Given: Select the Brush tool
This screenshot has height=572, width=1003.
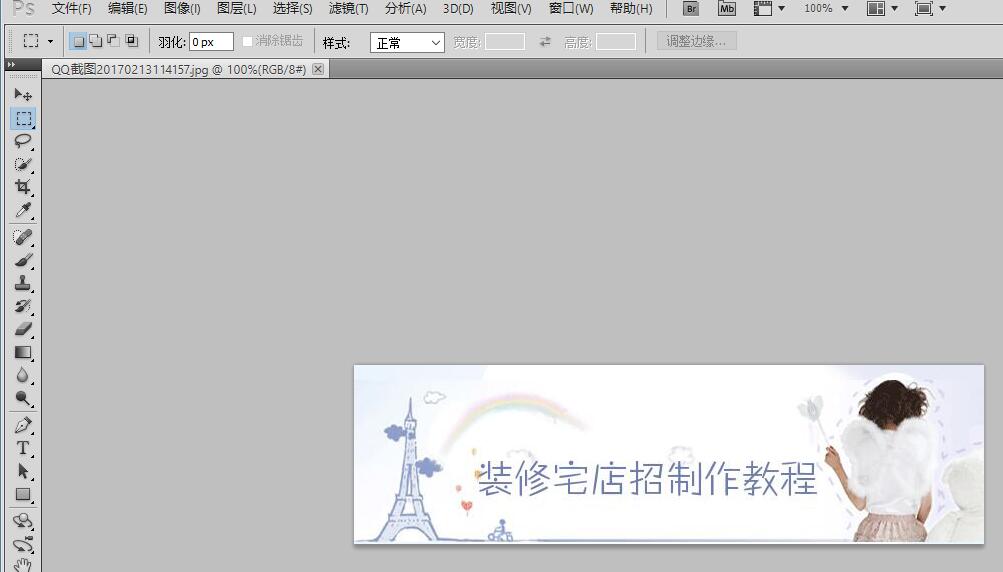Looking at the screenshot, I should tap(23, 260).
